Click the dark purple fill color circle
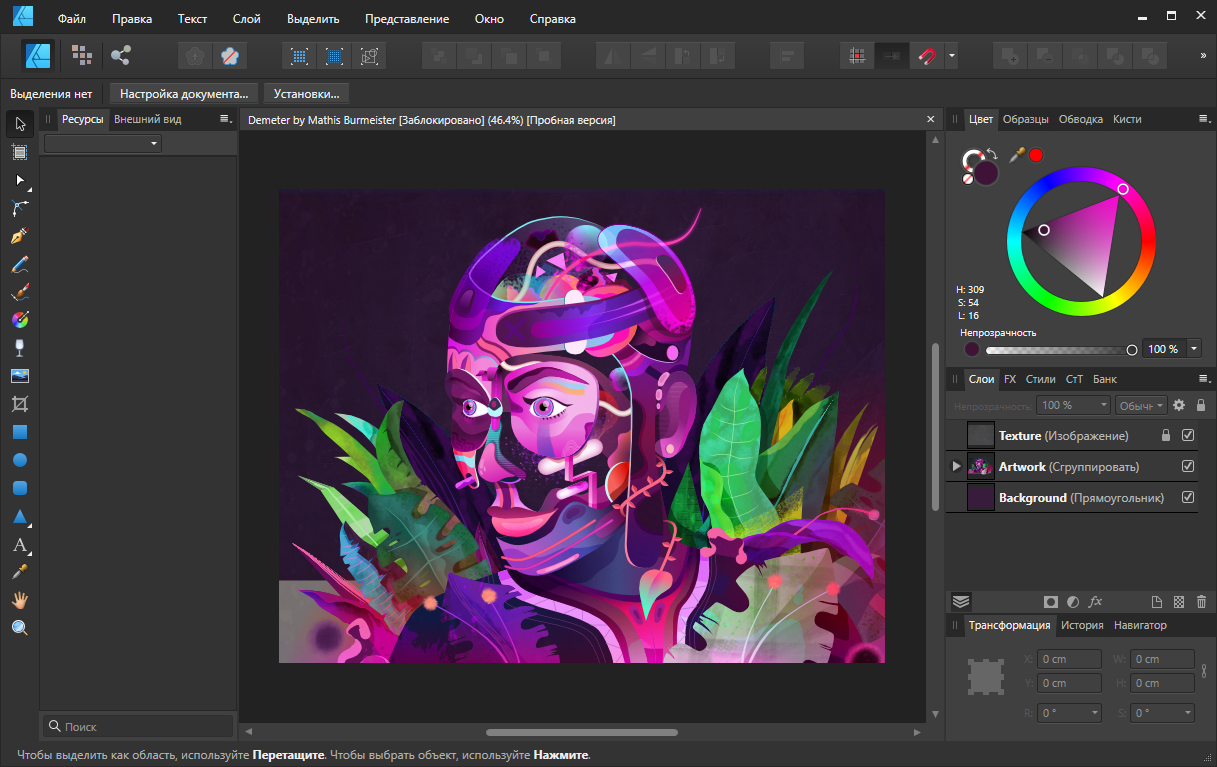 coord(987,172)
